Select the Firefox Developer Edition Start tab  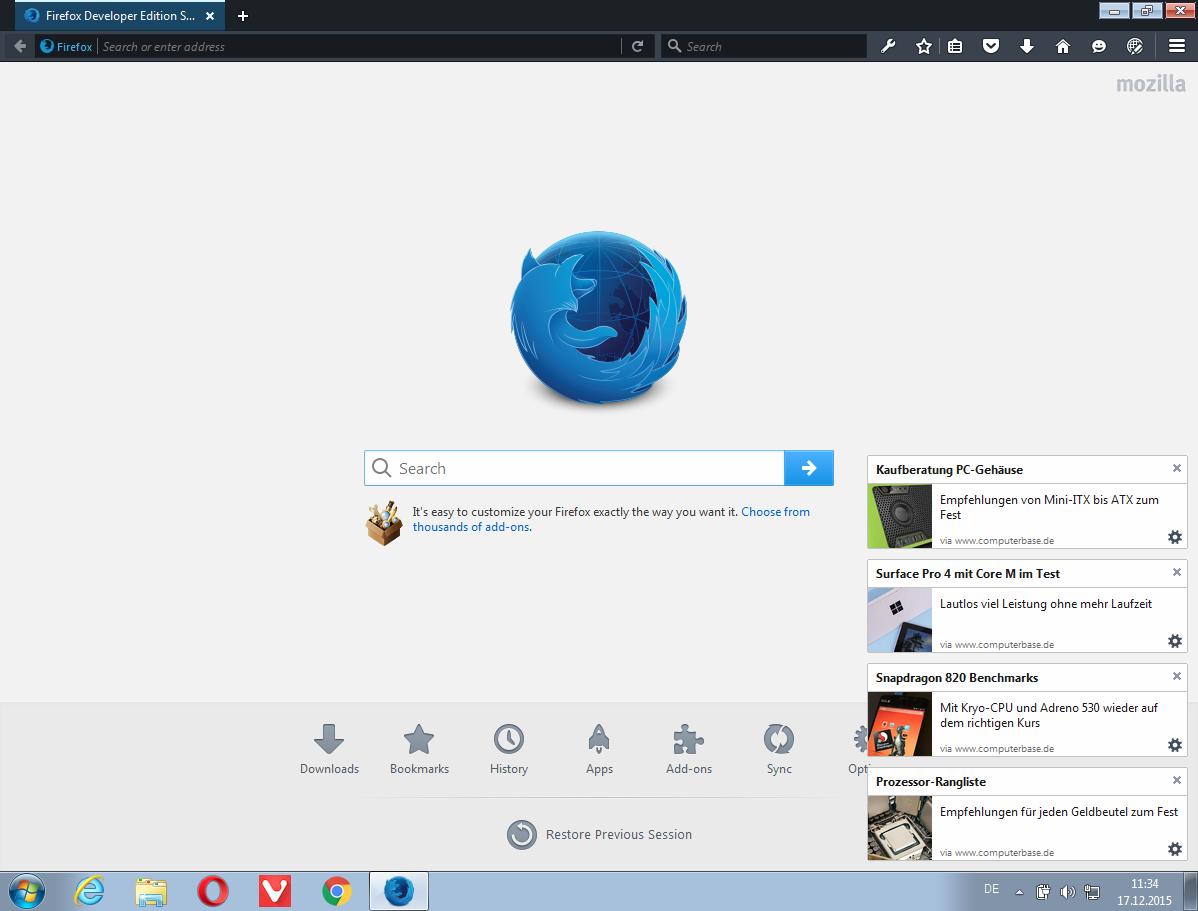point(120,16)
